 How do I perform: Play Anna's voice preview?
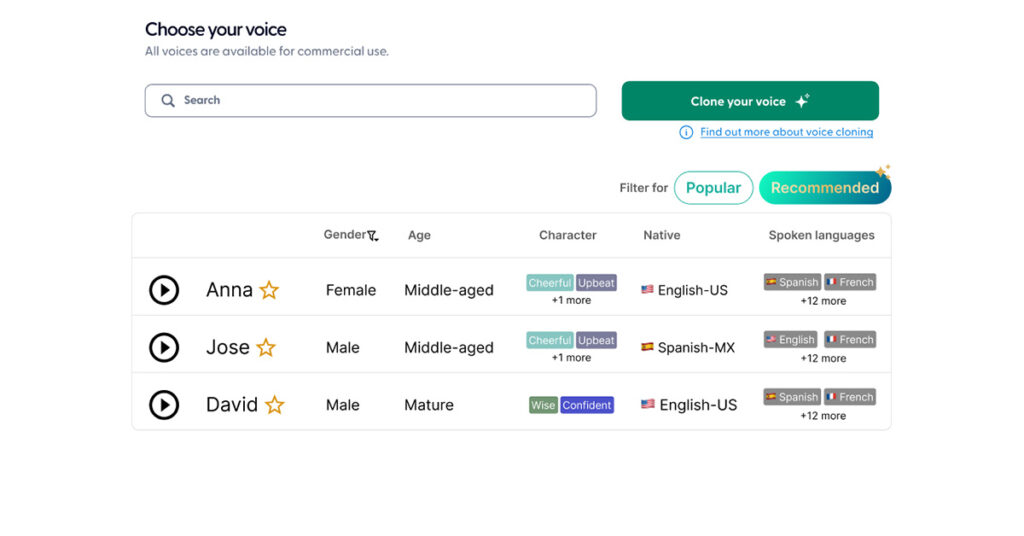pyautogui.click(x=164, y=290)
